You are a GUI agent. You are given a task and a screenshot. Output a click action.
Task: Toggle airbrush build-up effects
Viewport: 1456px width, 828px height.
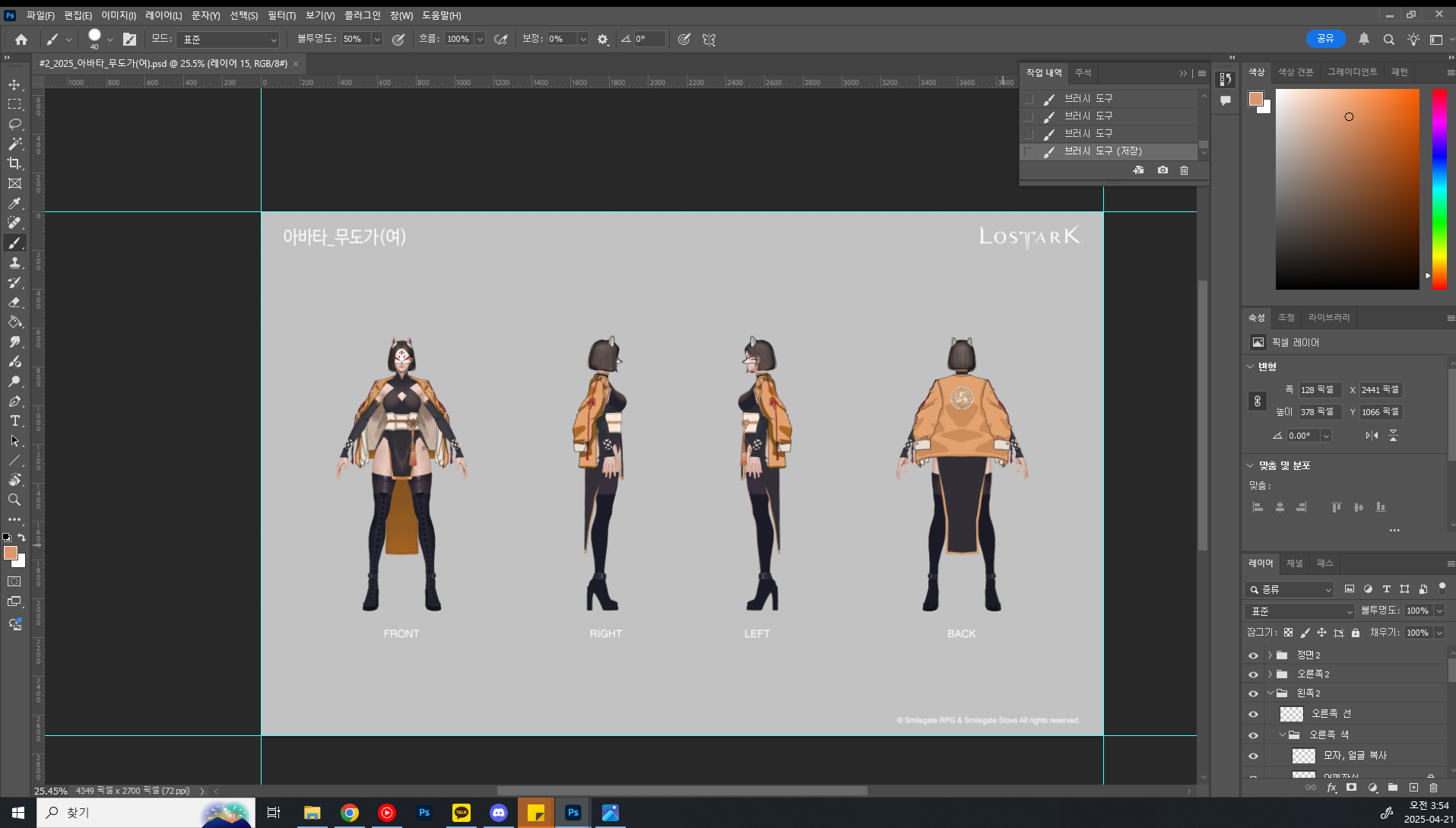501,40
